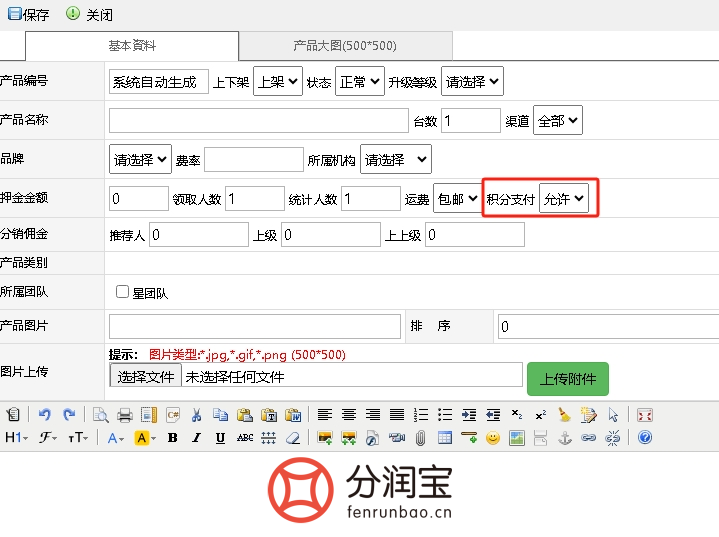
Task: Click the copy icon
Action: click(221, 415)
